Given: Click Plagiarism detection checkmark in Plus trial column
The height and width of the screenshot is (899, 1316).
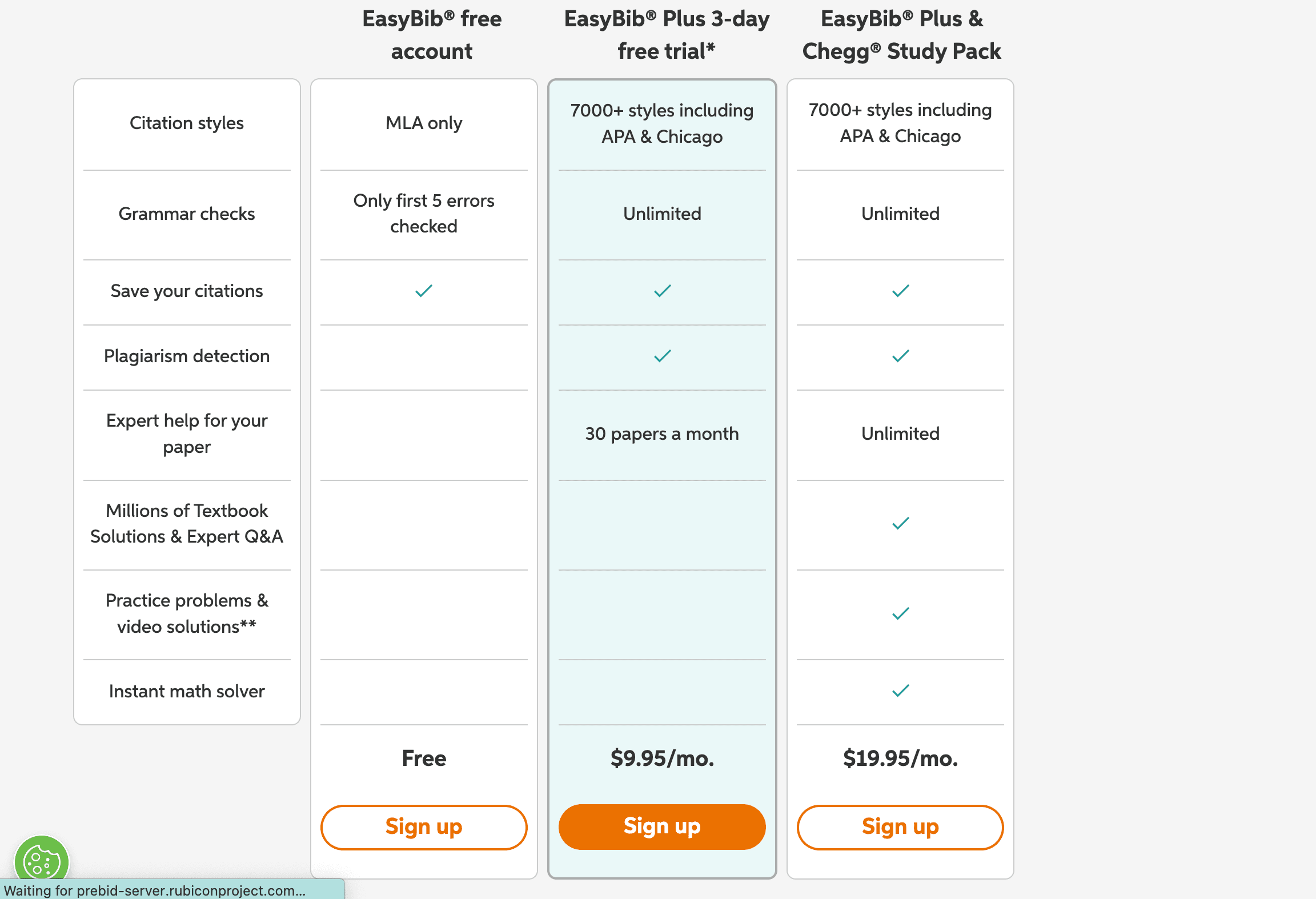Looking at the screenshot, I should [663, 356].
